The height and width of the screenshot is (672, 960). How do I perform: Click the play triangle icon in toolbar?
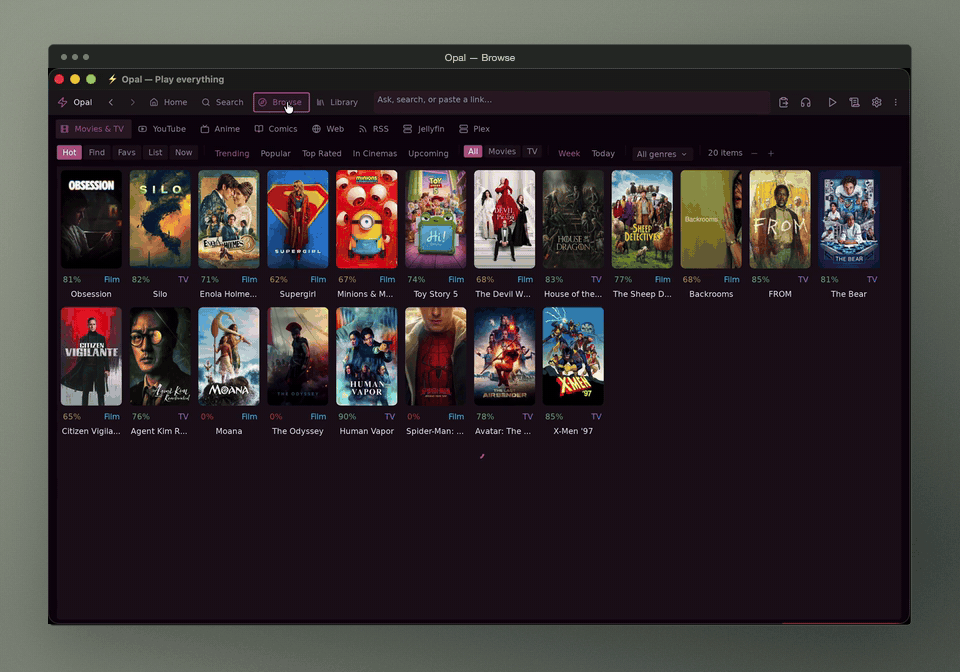[832, 102]
